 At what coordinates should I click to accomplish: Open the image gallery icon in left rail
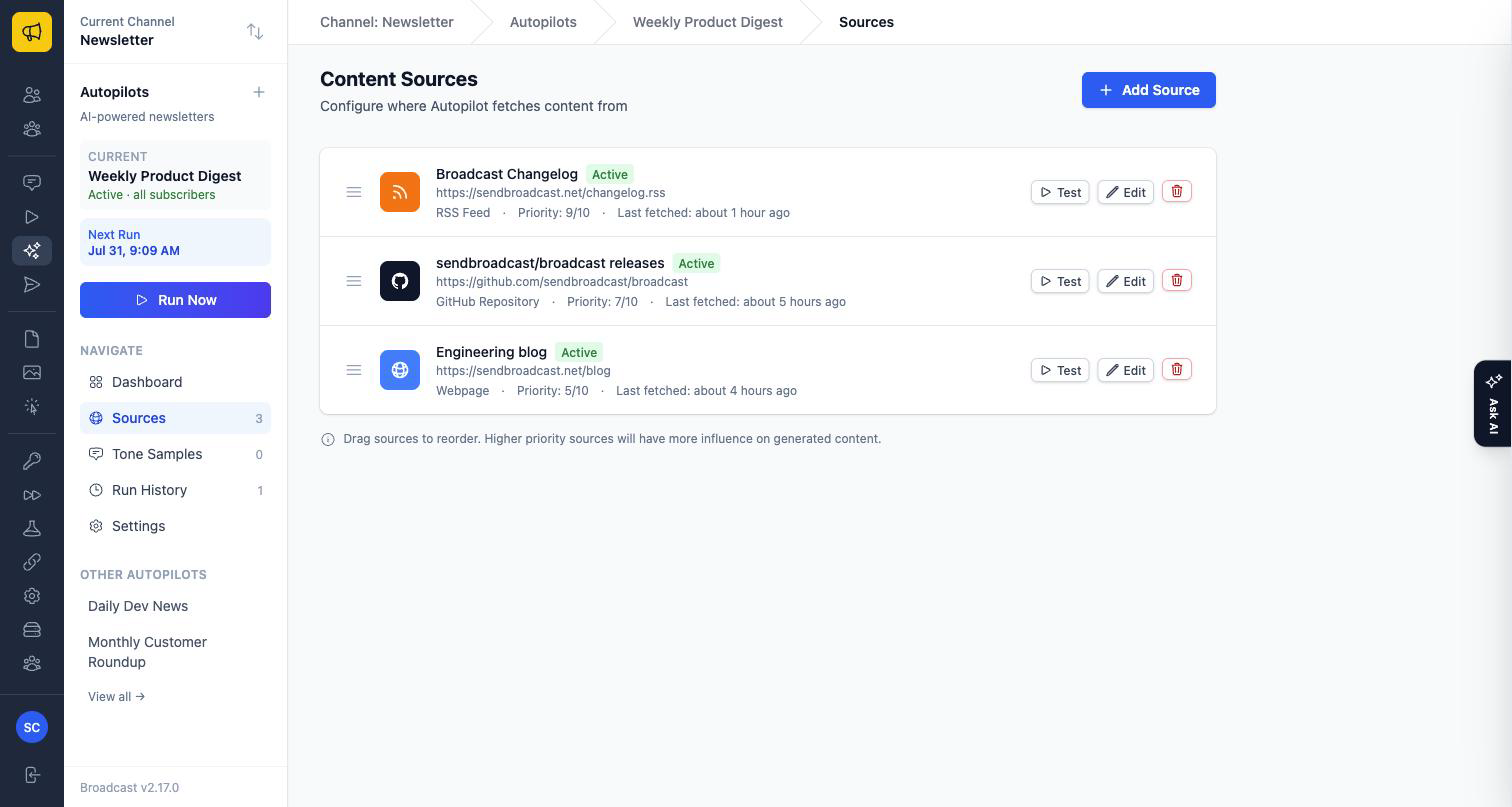point(32,372)
